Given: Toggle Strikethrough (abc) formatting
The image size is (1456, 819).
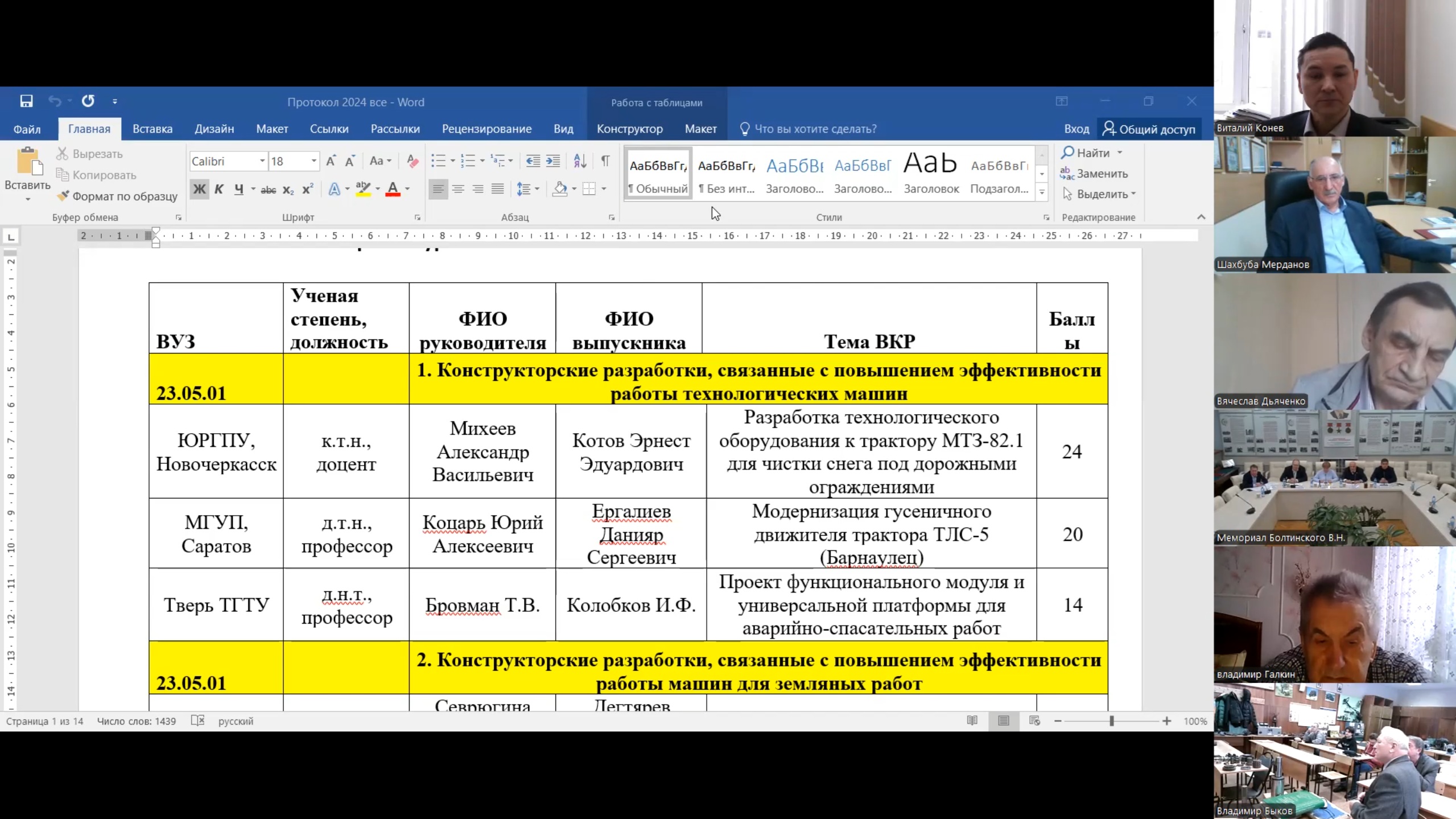Looking at the screenshot, I should click(x=268, y=190).
